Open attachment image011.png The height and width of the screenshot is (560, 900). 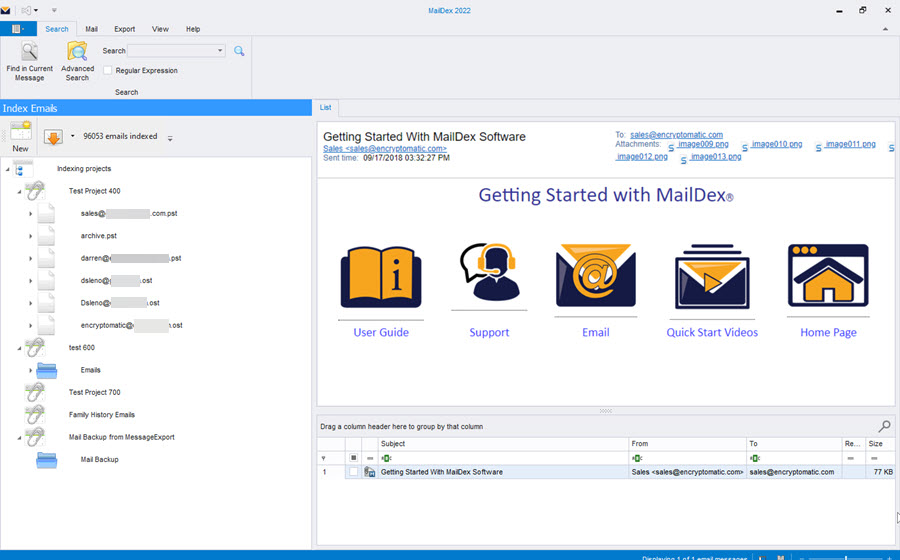(x=850, y=144)
